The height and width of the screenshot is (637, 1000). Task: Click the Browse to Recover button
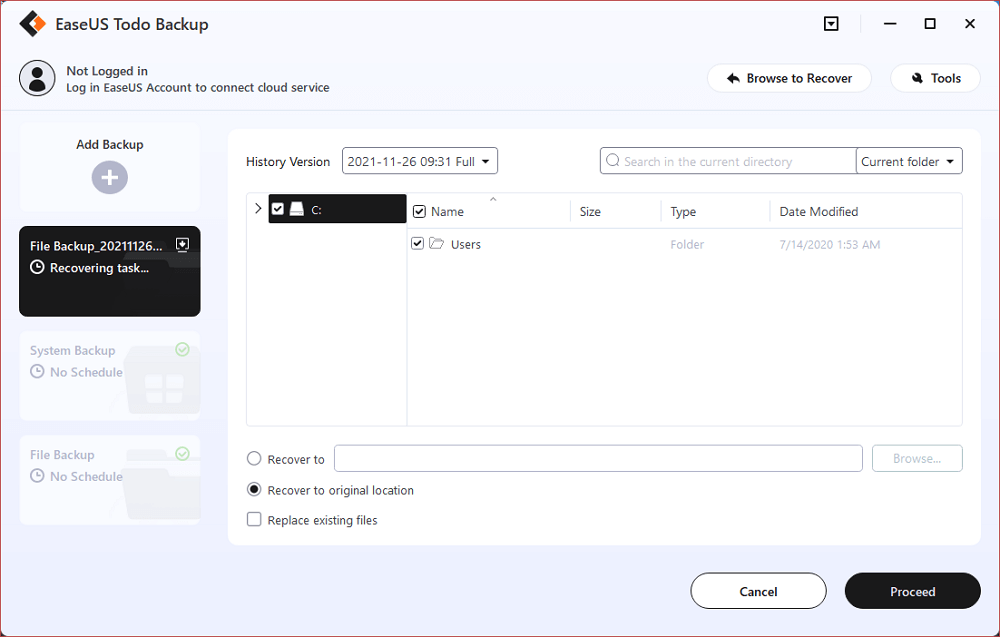[790, 78]
